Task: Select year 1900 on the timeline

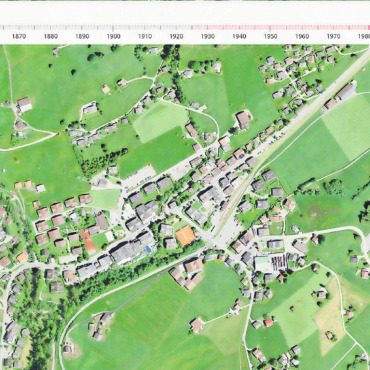Action: [113, 36]
